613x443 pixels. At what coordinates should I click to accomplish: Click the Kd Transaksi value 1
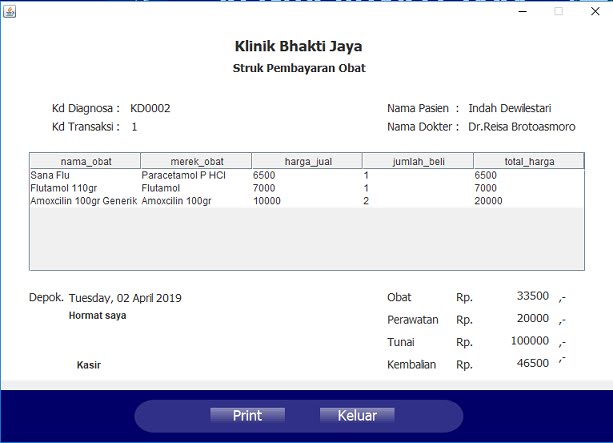(x=134, y=127)
